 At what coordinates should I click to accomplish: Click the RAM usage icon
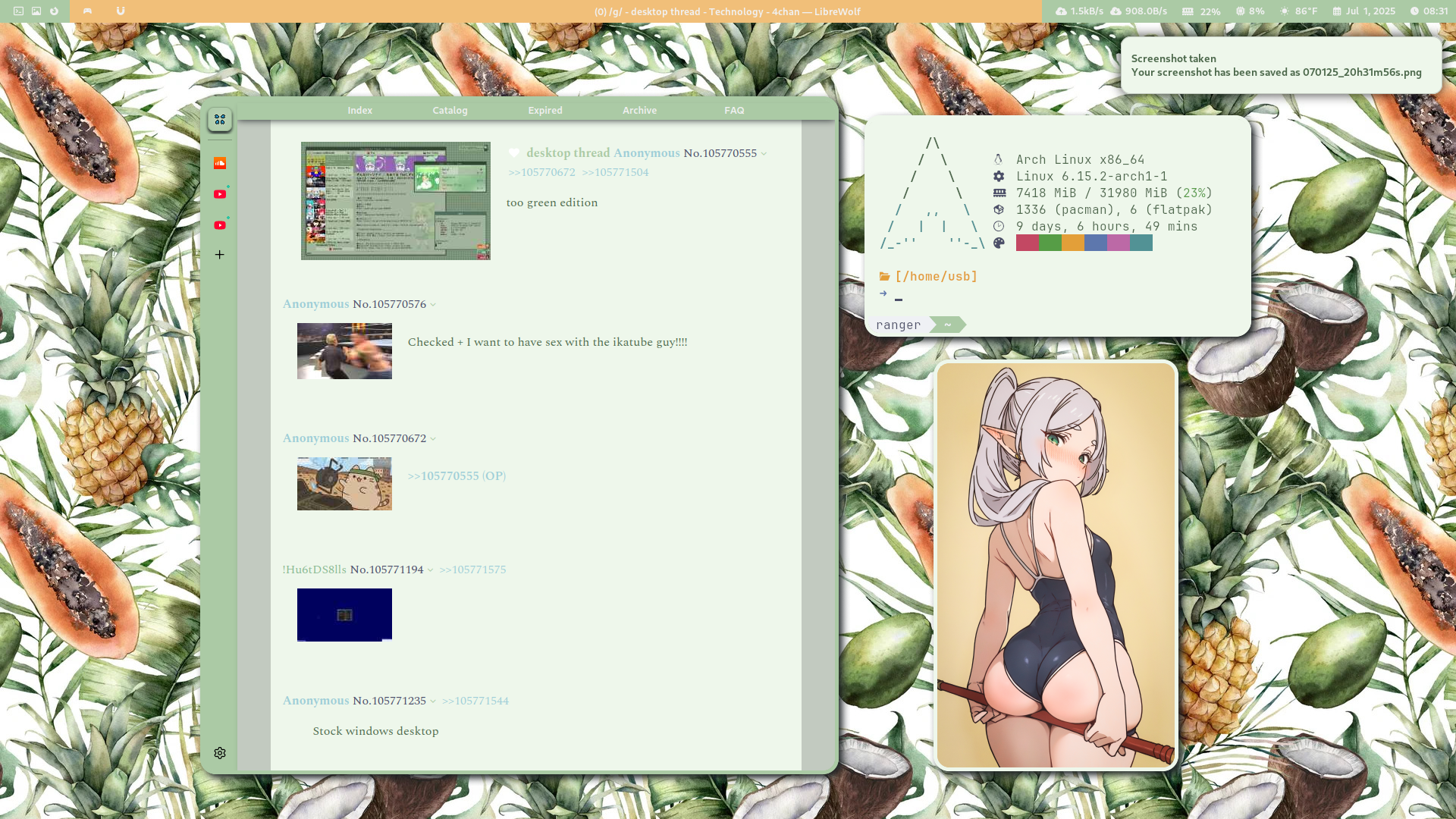1188,11
